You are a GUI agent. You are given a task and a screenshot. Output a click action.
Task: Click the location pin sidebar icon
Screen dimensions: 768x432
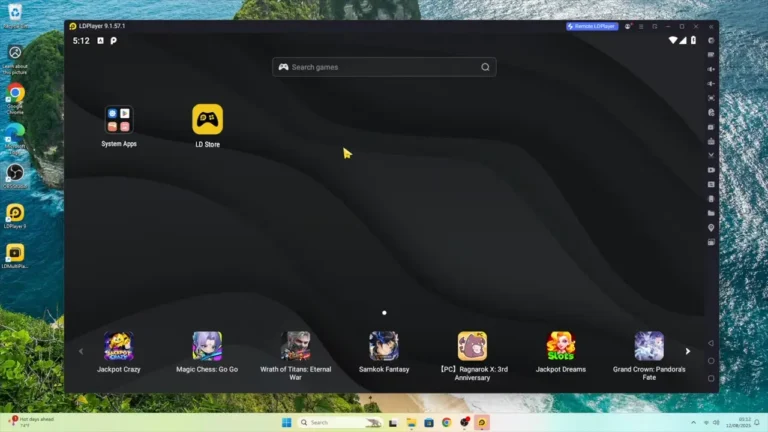[x=711, y=228]
